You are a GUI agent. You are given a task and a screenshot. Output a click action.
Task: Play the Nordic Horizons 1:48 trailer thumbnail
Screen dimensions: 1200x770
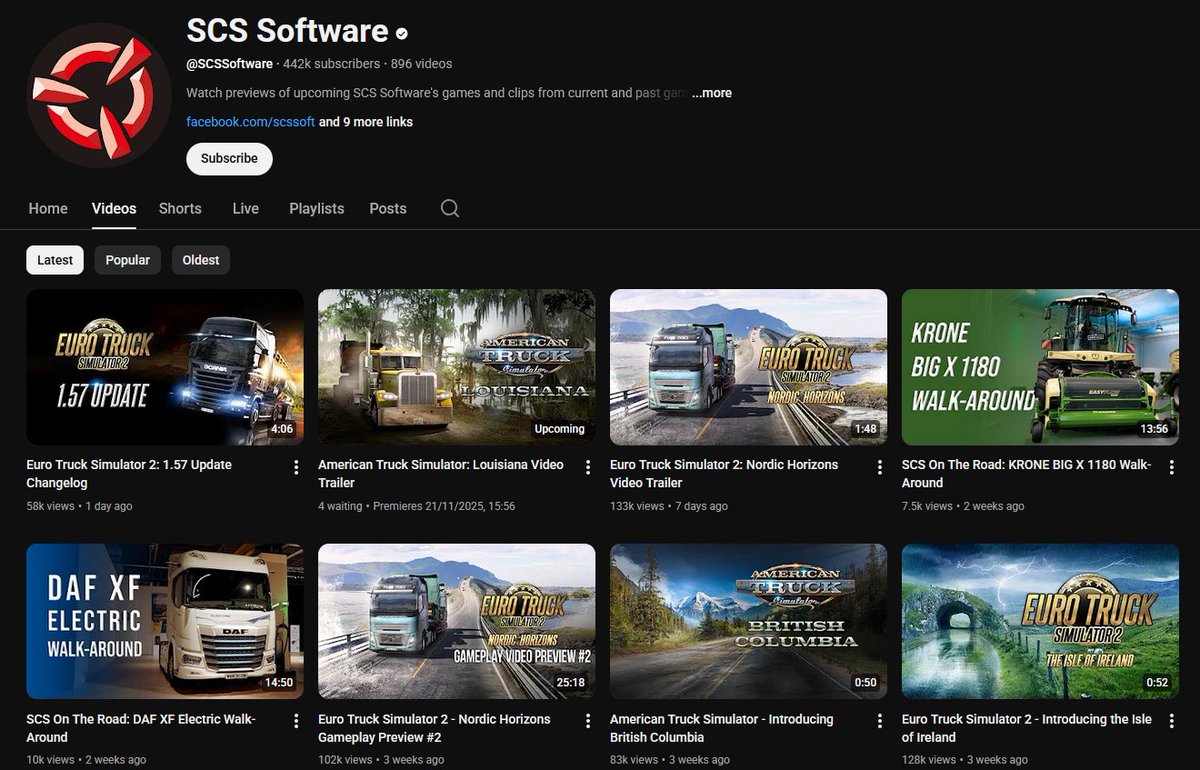click(x=749, y=367)
